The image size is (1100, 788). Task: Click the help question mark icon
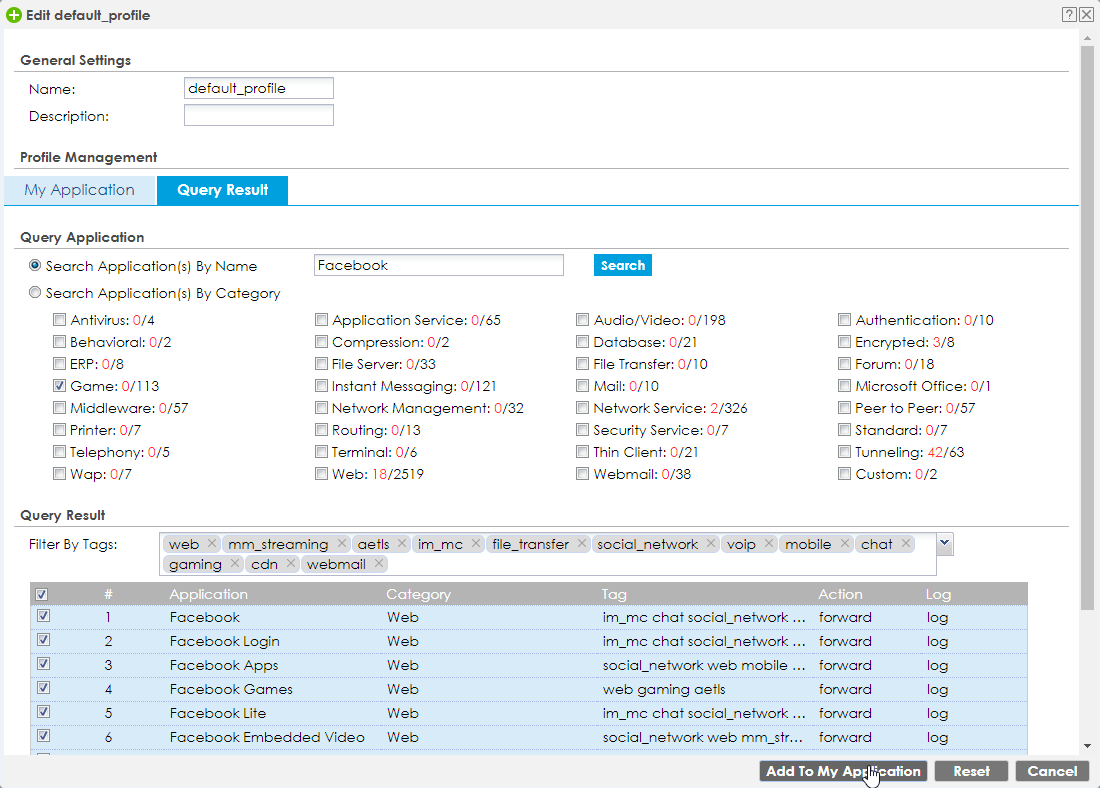pos(1069,15)
